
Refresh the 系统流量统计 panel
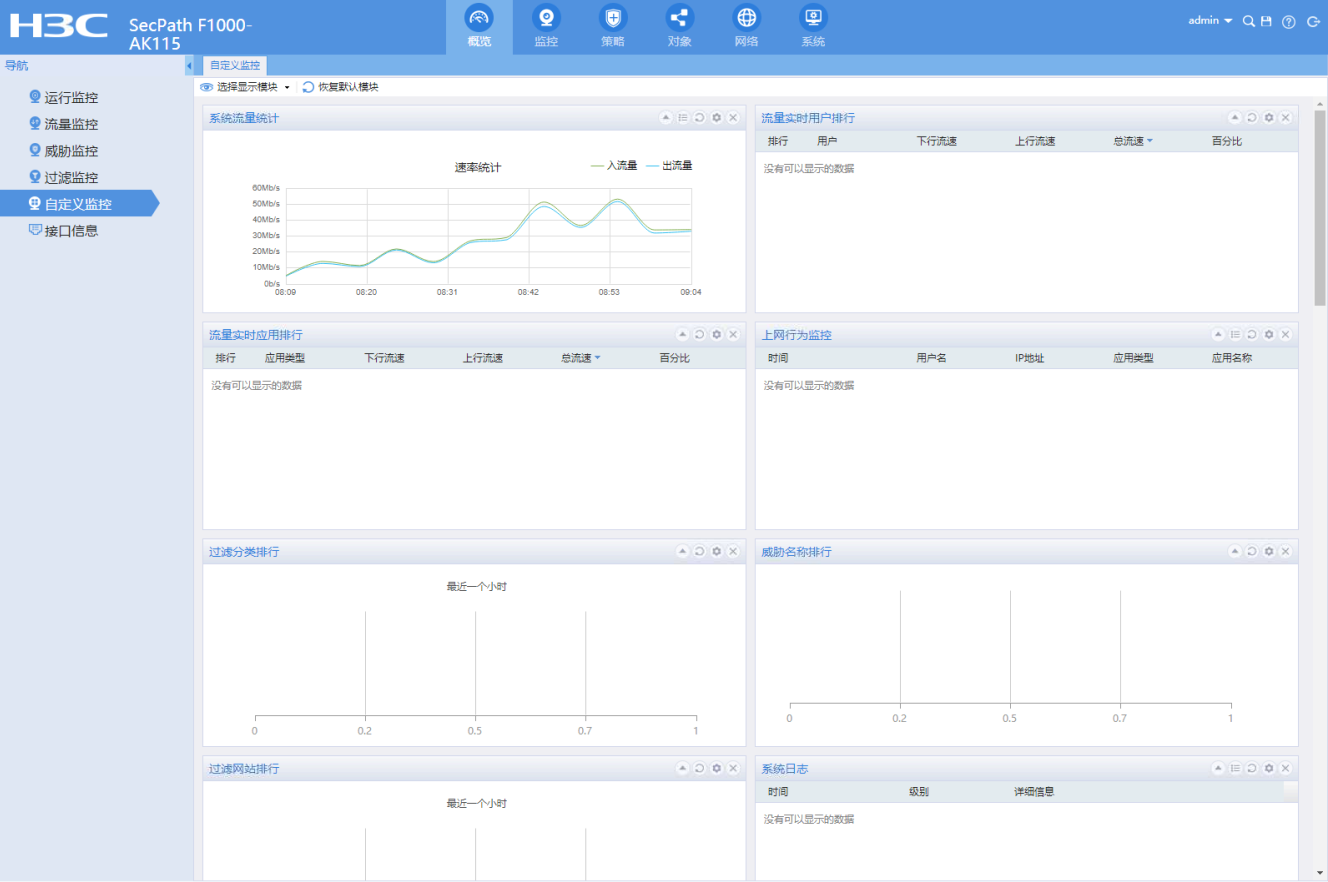(699, 118)
